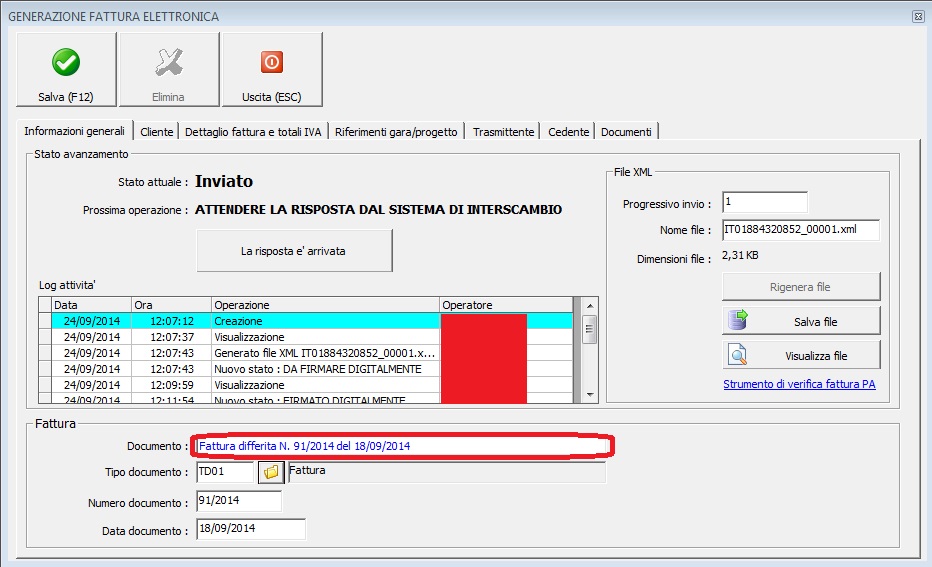Click the Numero documento 91/2014 field

tap(239, 501)
